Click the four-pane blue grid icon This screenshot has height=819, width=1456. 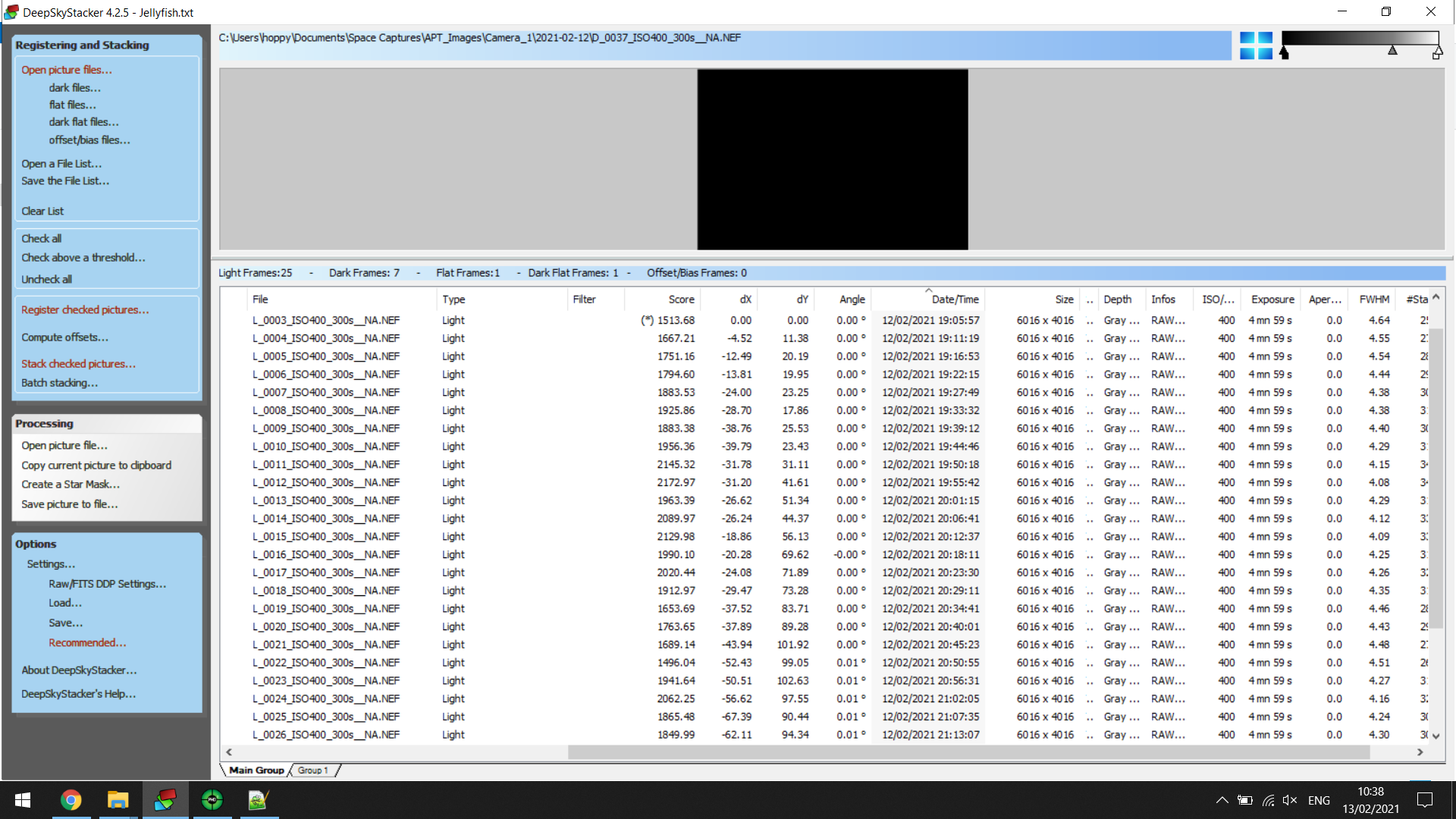point(1256,45)
